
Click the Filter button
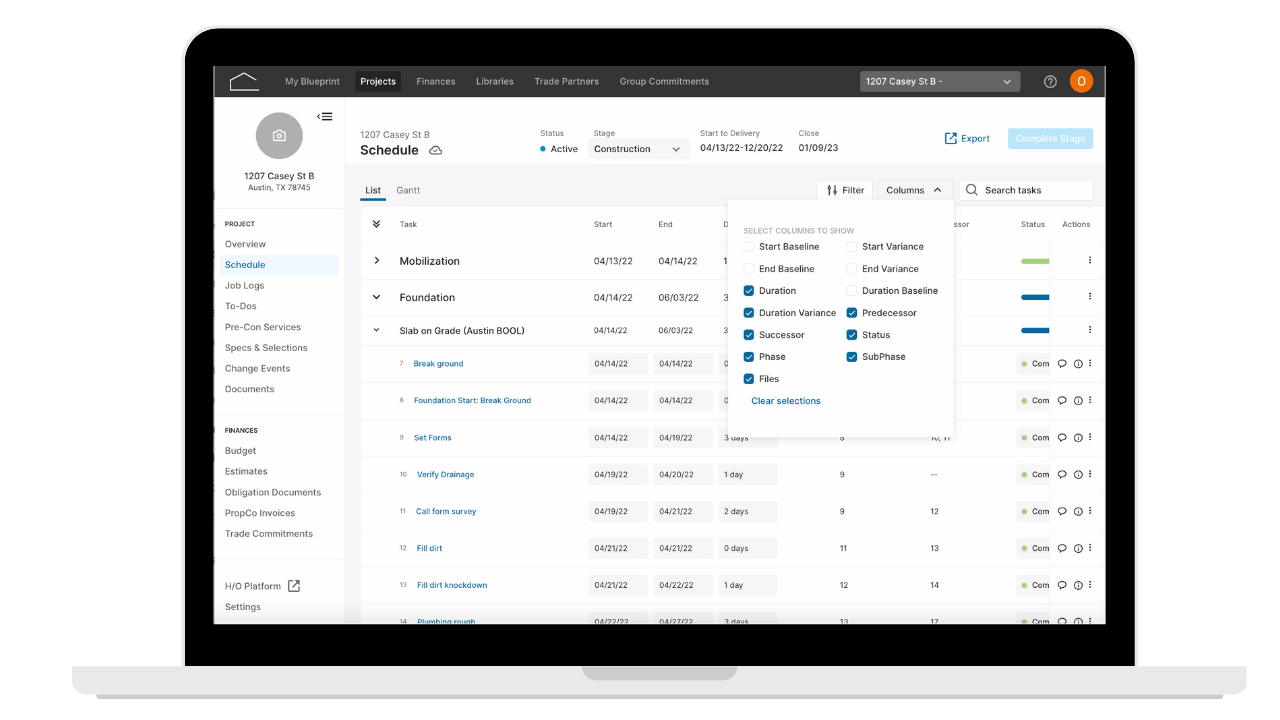tap(845, 190)
